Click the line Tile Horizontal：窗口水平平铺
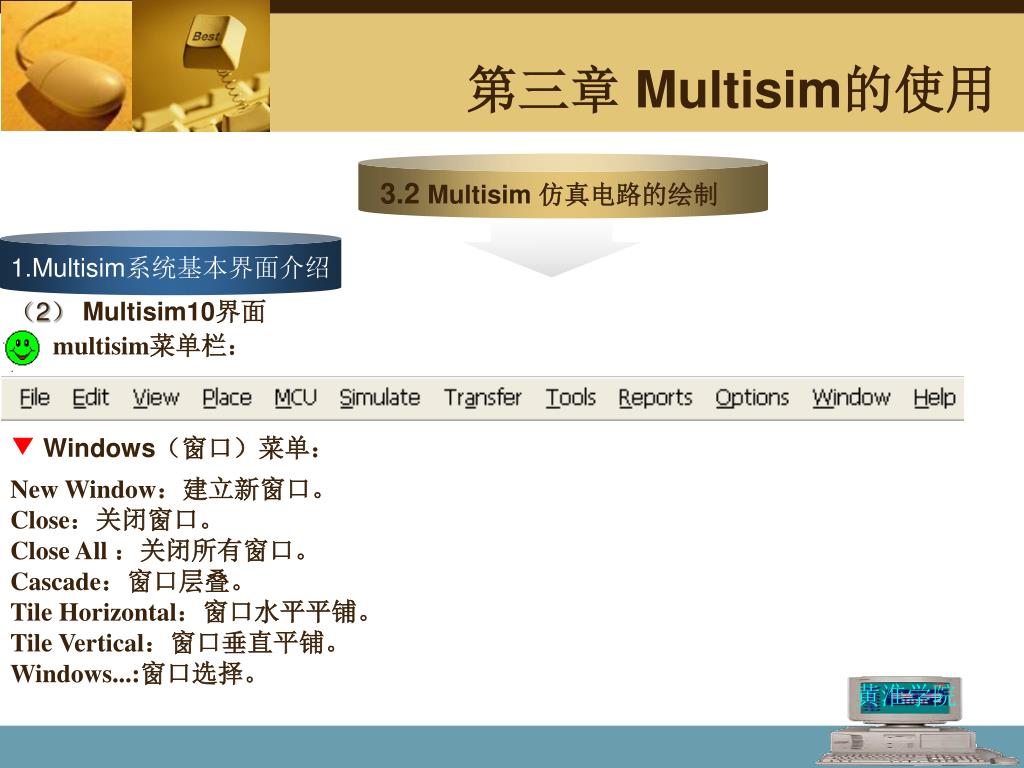This screenshot has width=1024, height=768. click(191, 613)
